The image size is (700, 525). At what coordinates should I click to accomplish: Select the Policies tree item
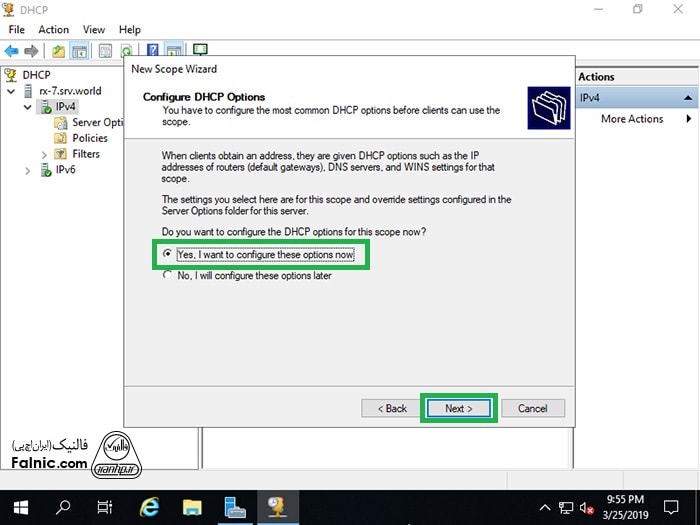pos(90,138)
